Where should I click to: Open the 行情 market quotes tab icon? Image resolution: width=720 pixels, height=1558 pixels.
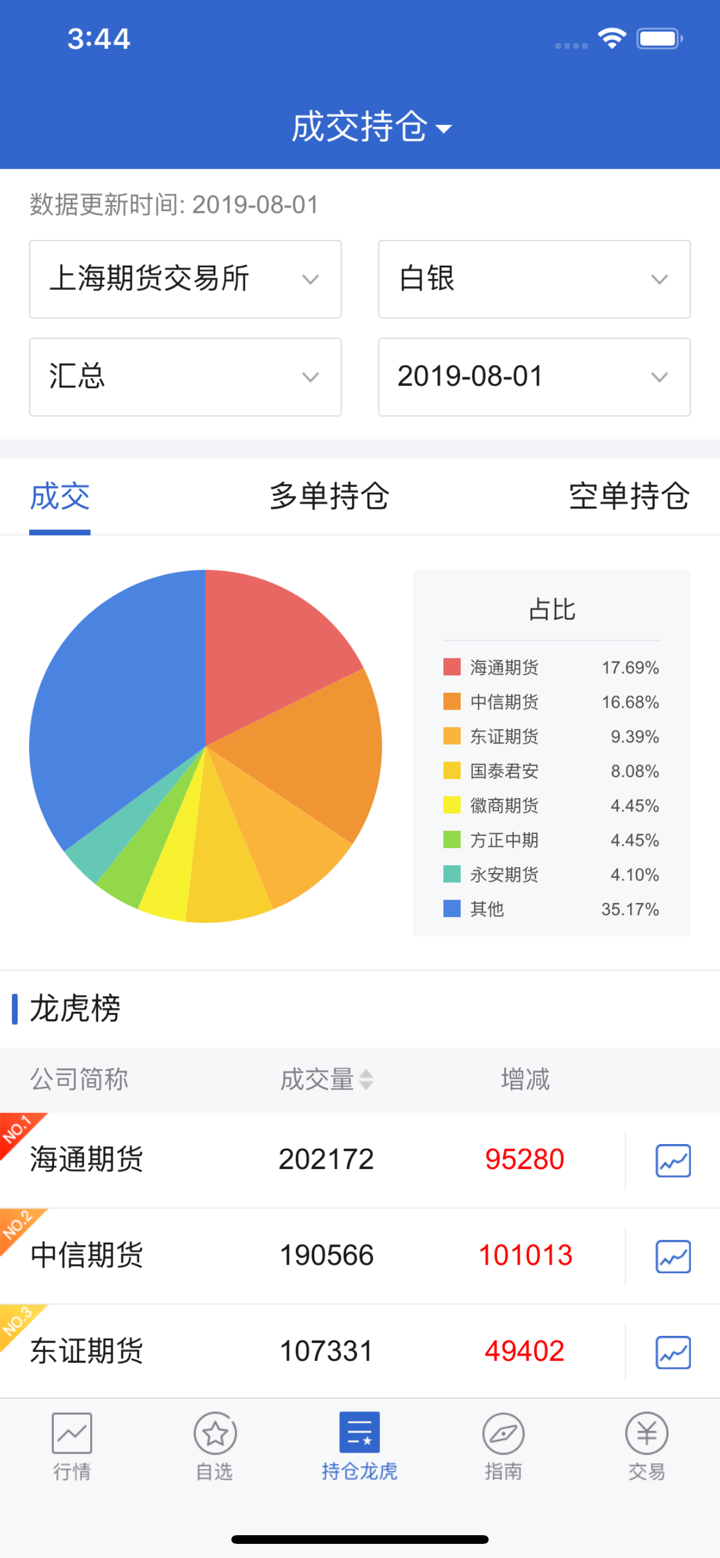(x=72, y=1433)
